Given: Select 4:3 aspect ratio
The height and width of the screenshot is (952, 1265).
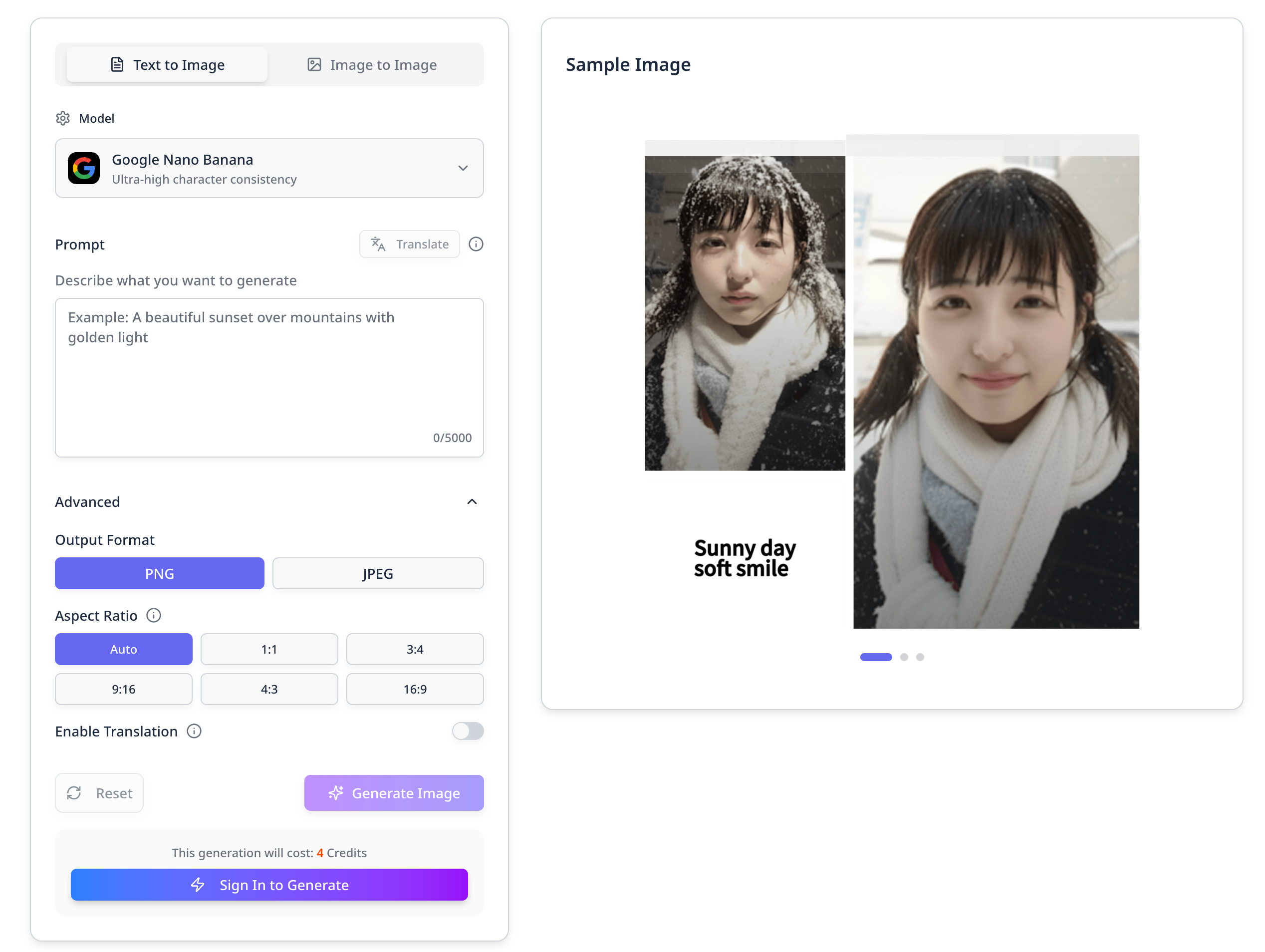Looking at the screenshot, I should click(x=269, y=689).
